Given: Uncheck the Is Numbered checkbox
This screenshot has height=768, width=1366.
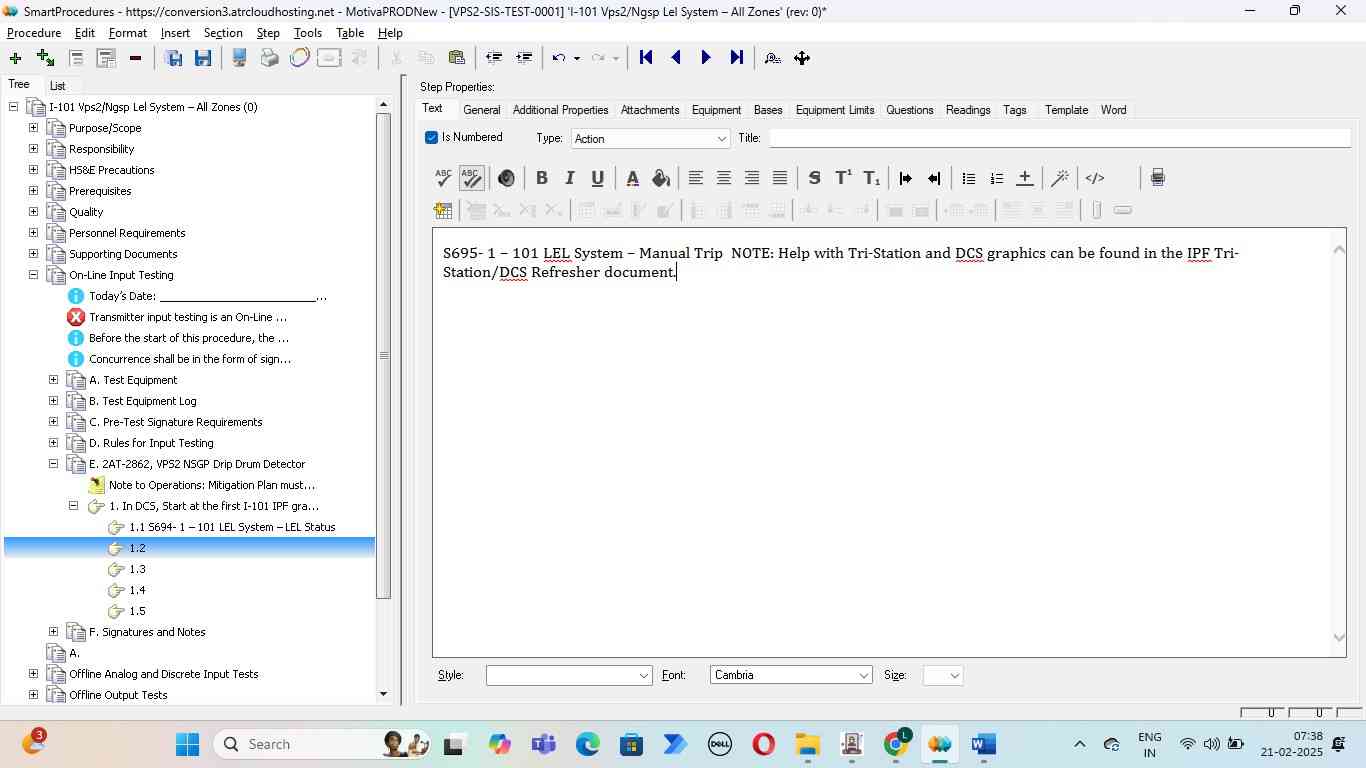Looking at the screenshot, I should pyautogui.click(x=432, y=138).
